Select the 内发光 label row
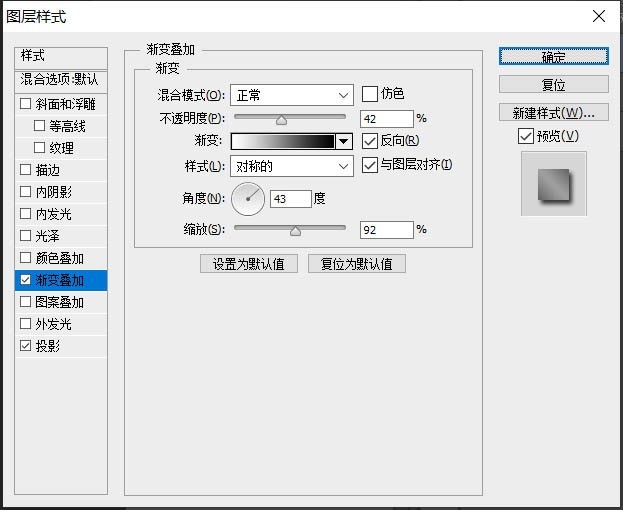The height and width of the screenshot is (510, 623). (x=61, y=214)
